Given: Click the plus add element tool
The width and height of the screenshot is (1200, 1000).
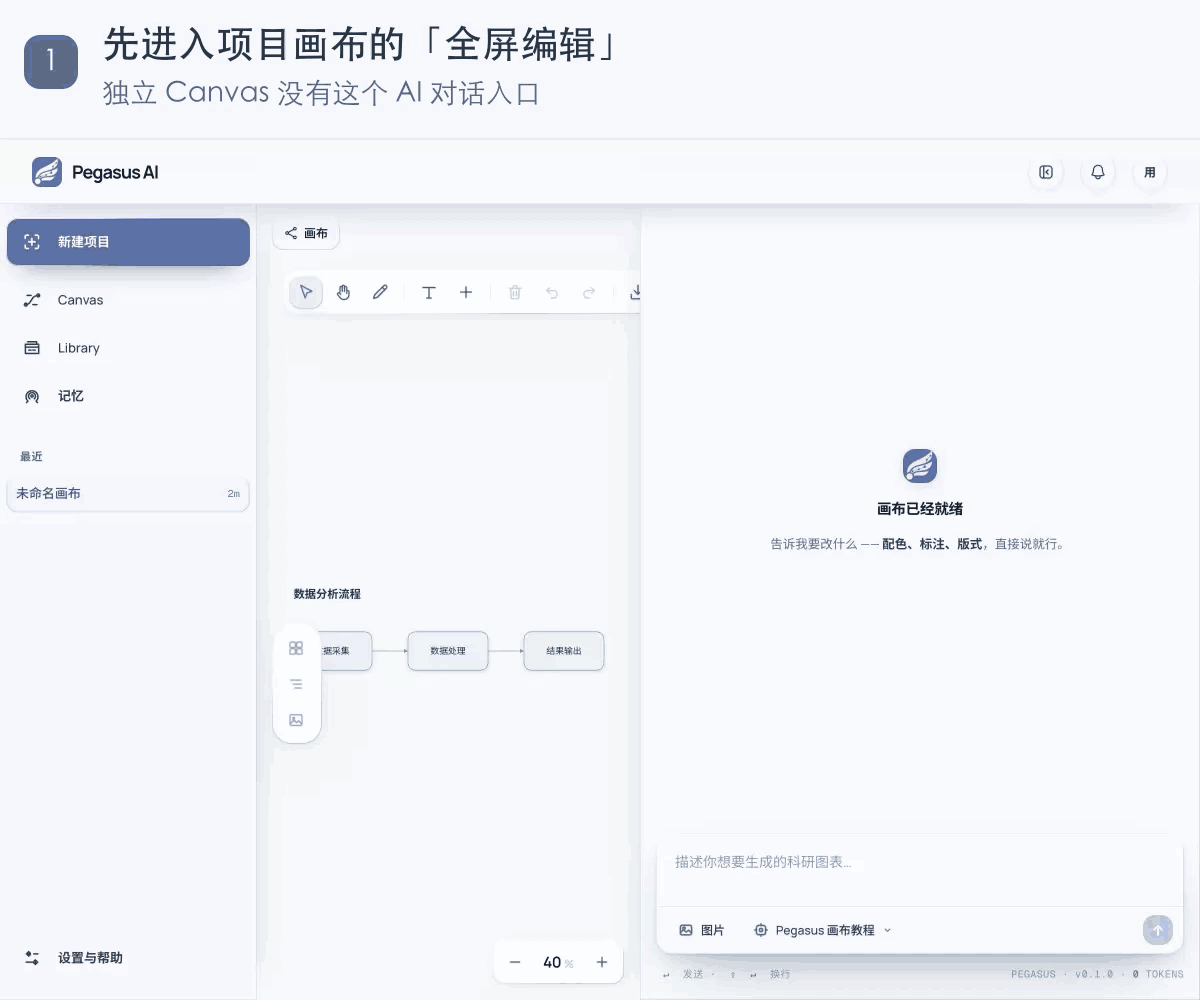Looking at the screenshot, I should tap(466, 292).
